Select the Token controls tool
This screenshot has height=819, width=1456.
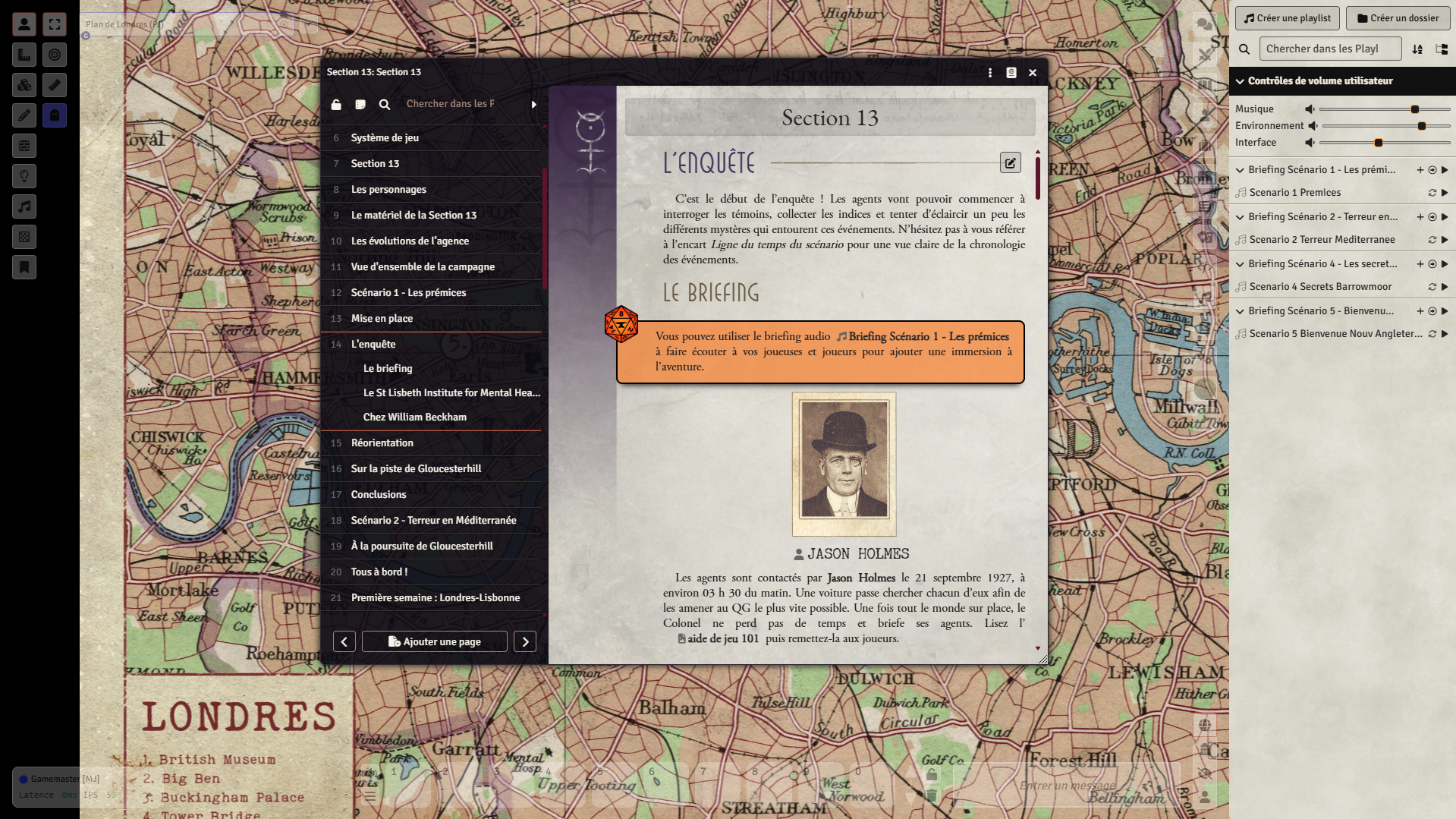click(x=24, y=24)
